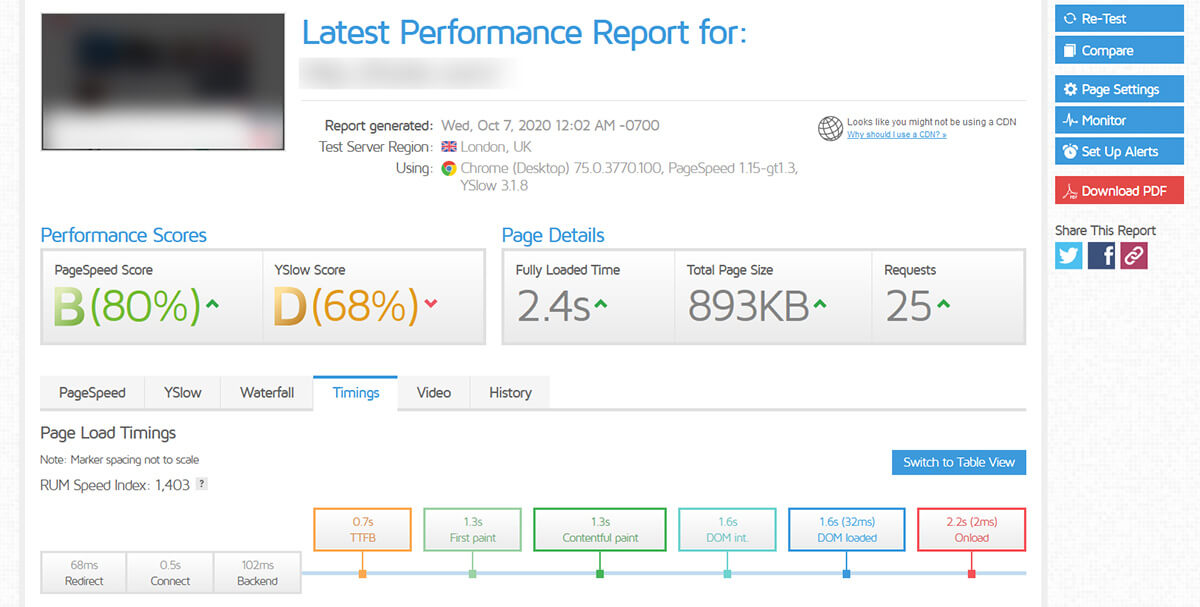Click the Facebook share icon
Image resolution: width=1200 pixels, height=607 pixels.
point(1100,255)
